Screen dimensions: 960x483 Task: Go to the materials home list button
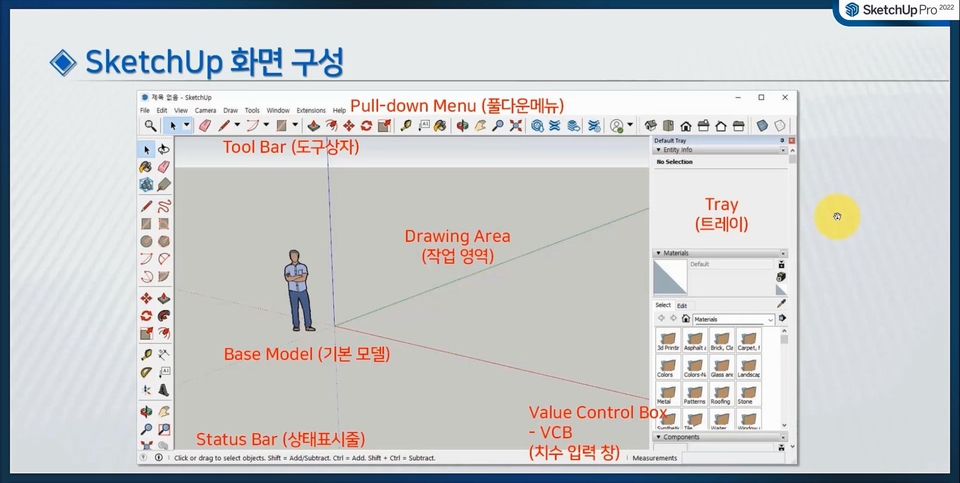click(x=686, y=319)
